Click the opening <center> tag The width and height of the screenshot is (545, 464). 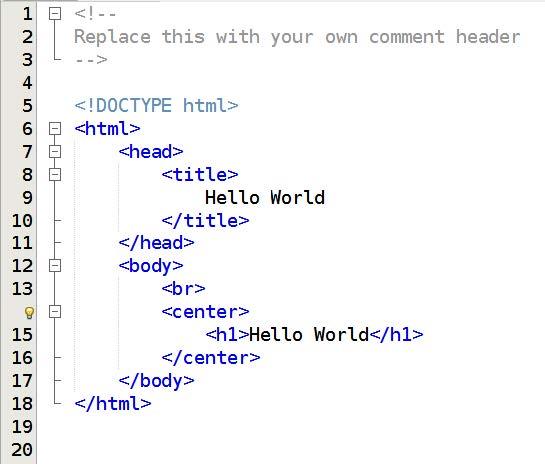point(205,312)
